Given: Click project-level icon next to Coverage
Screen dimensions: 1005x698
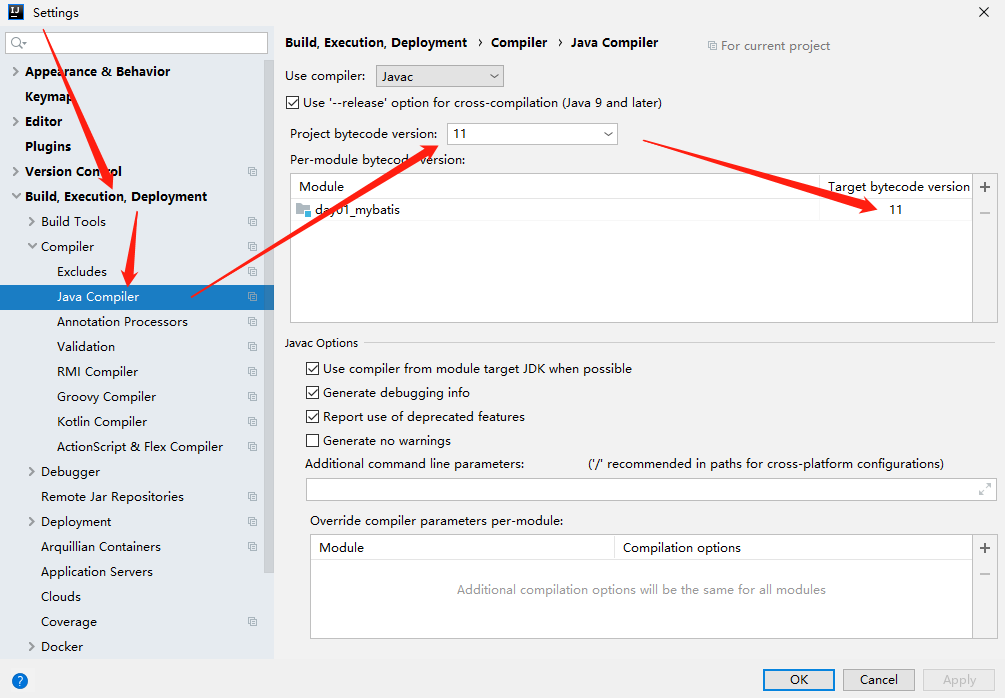Looking at the screenshot, I should [x=253, y=622].
